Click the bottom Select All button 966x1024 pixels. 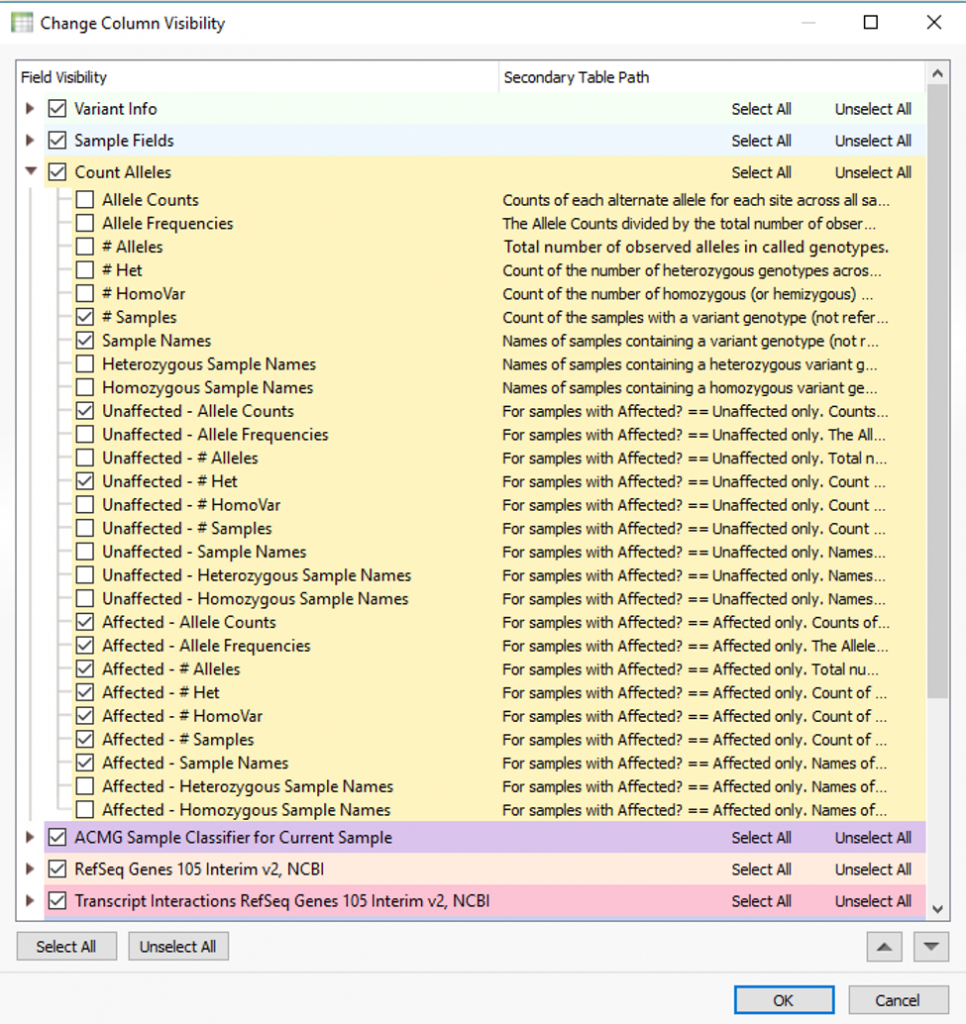(x=66, y=946)
